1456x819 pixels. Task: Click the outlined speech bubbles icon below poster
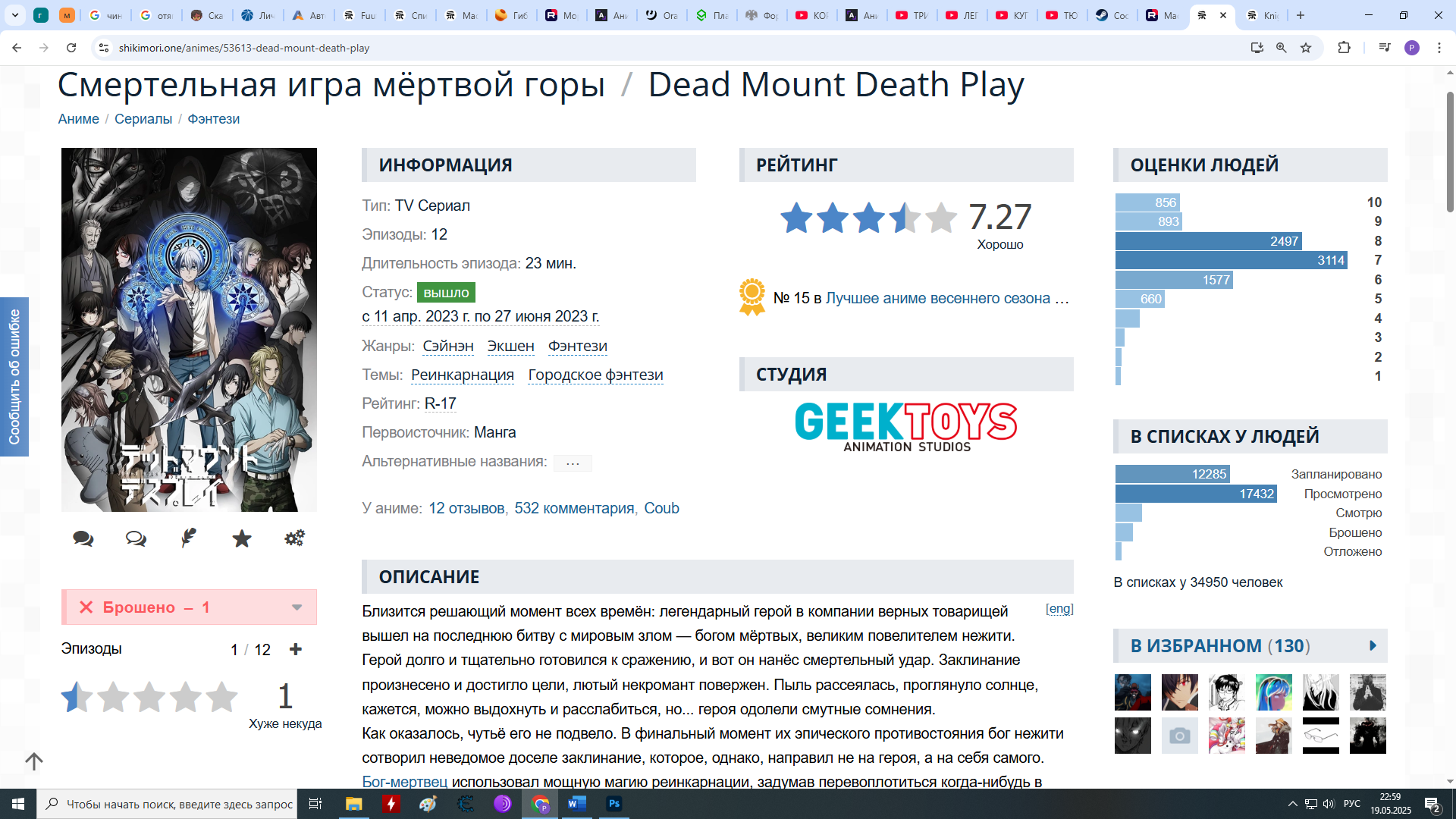[x=136, y=538]
